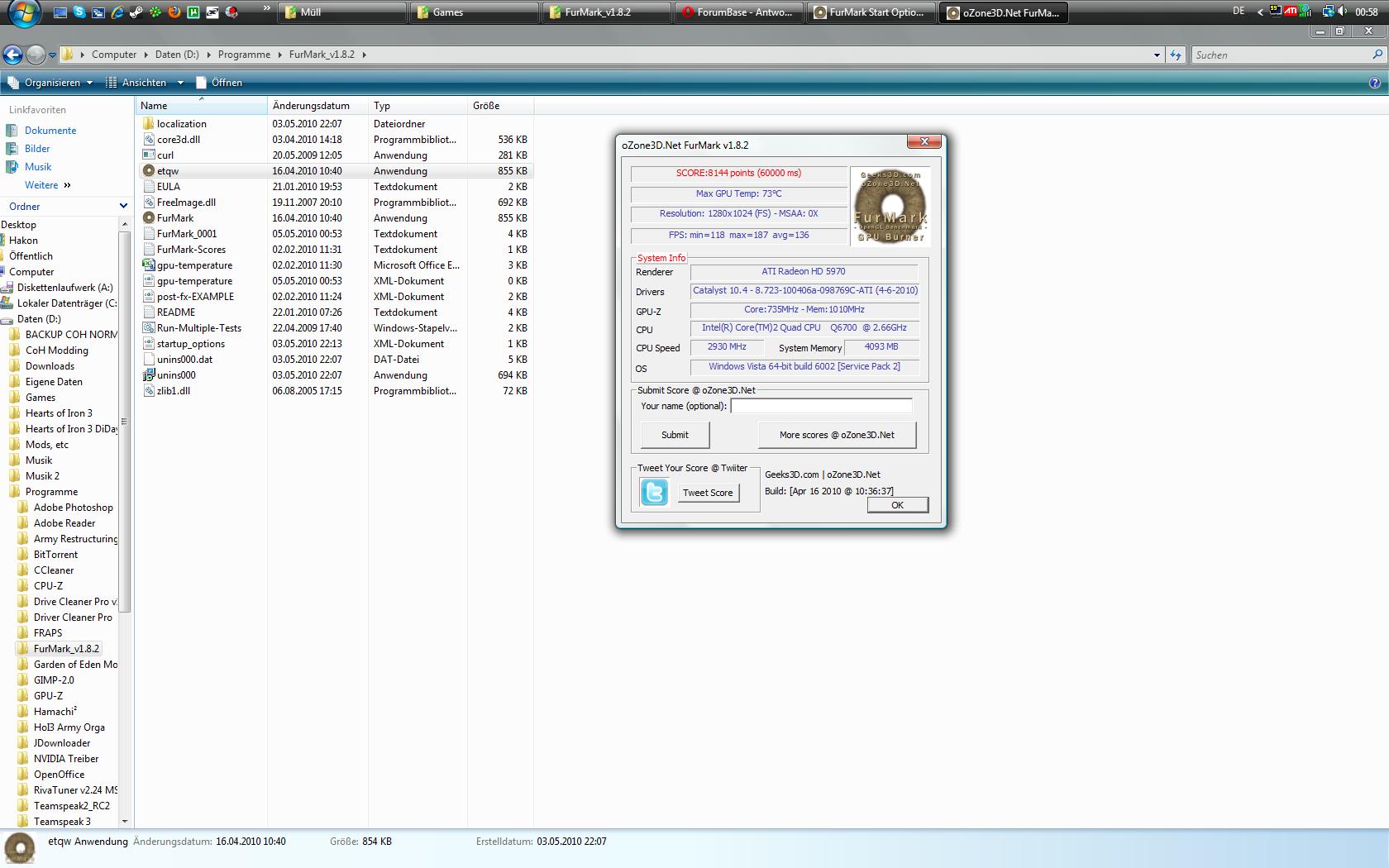Screen dimensions: 1389x868
Task: Sort files by Größe column header
Action: (x=500, y=106)
